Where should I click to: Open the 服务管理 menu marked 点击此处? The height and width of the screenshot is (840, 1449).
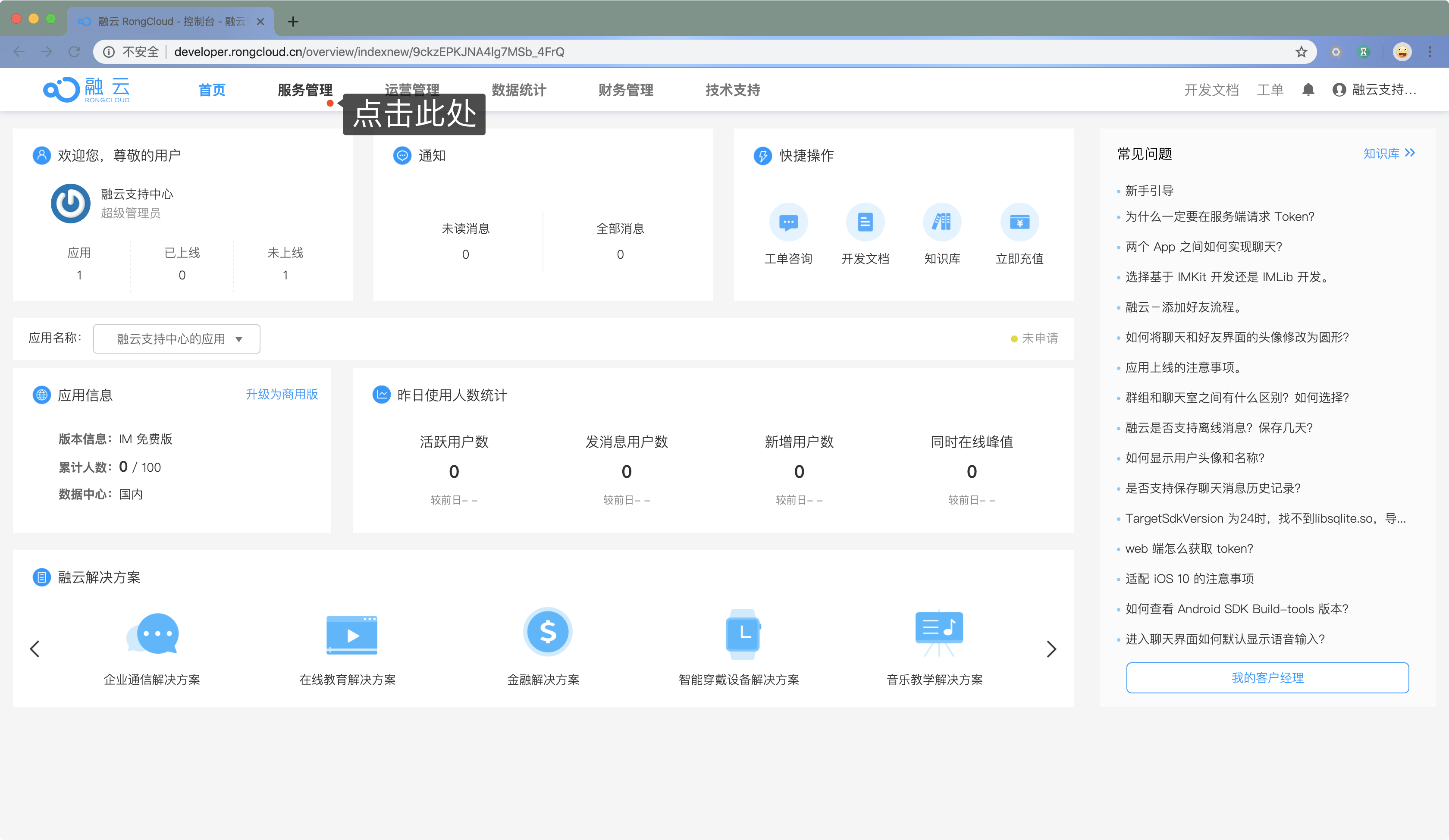point(304,90)
